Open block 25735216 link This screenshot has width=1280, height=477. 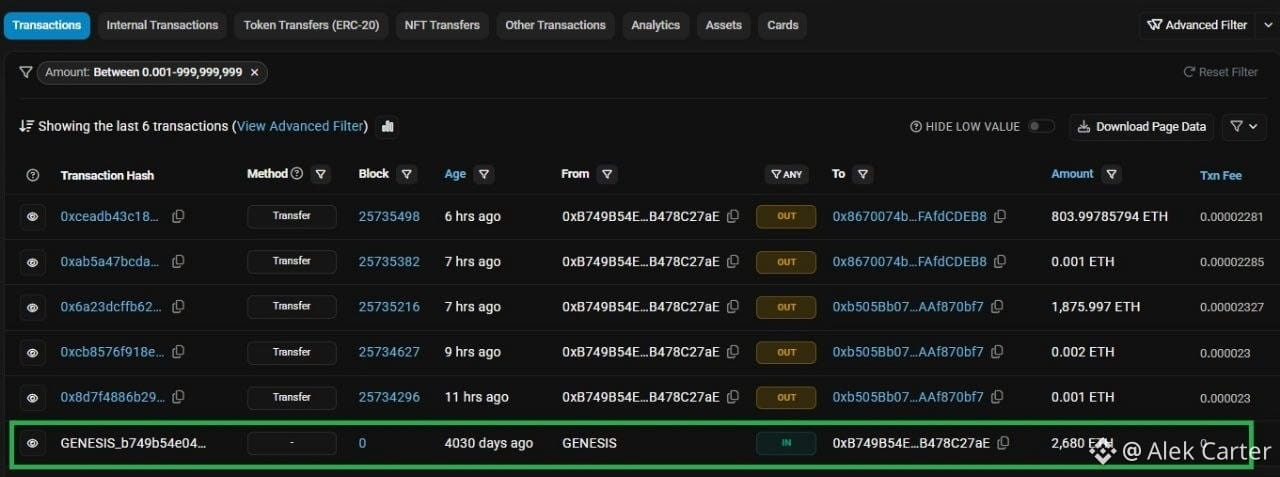click(389, 306)
